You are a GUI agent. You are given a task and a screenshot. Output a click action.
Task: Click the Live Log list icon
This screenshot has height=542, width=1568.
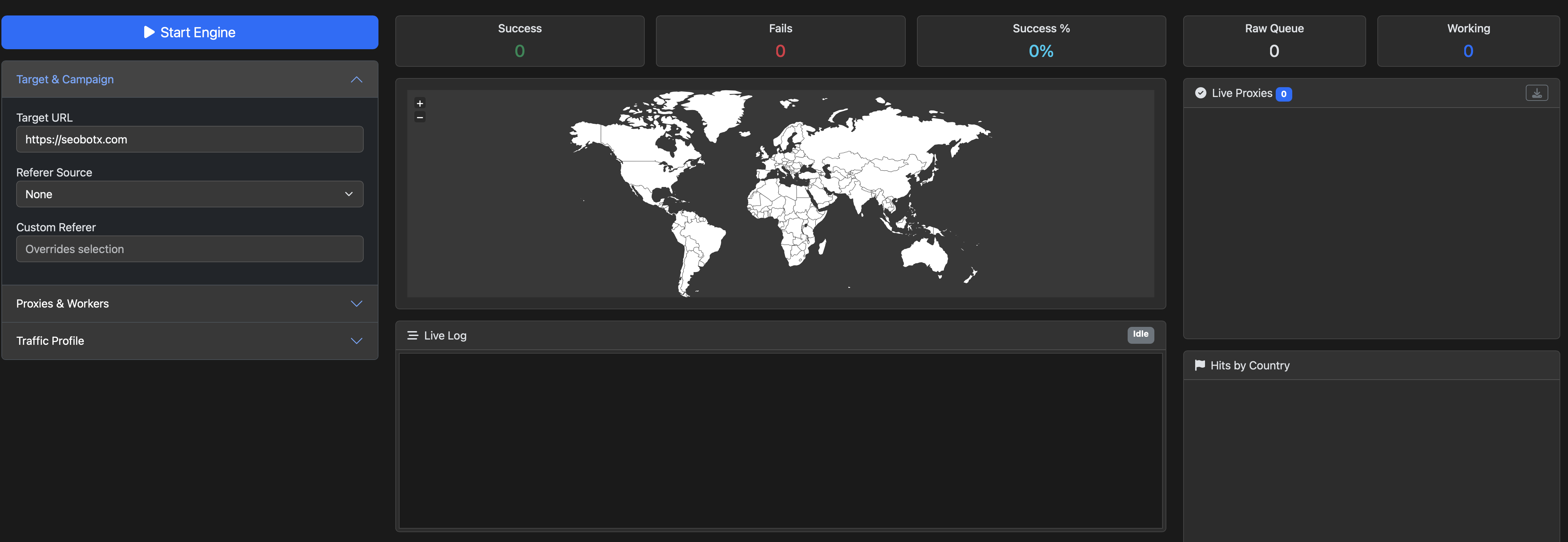[x=413, y=335]
